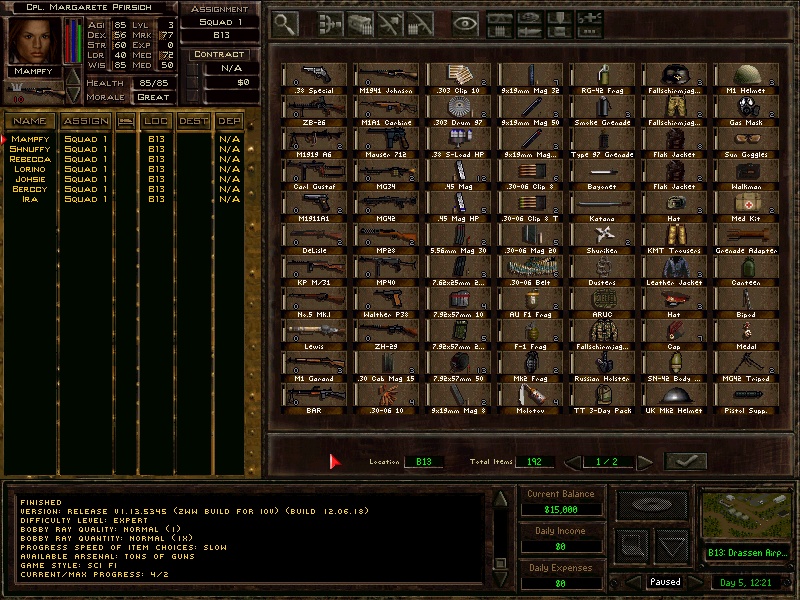800x600 pixels.
Task: Sort team list by DEP column
Action: (x=229, y=121)
